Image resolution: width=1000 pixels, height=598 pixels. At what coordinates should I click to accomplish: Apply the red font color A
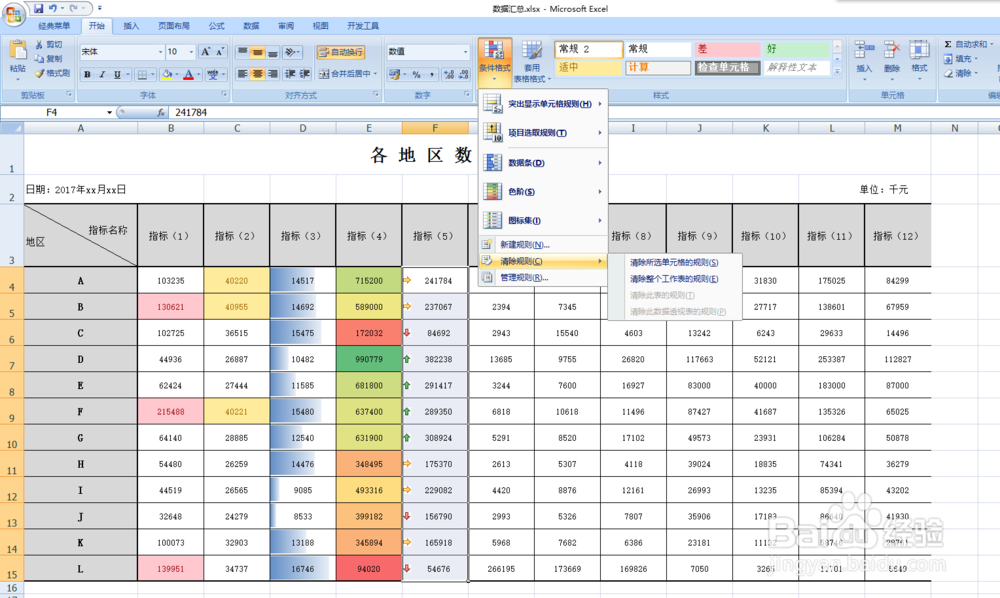[x=188, y=75]
